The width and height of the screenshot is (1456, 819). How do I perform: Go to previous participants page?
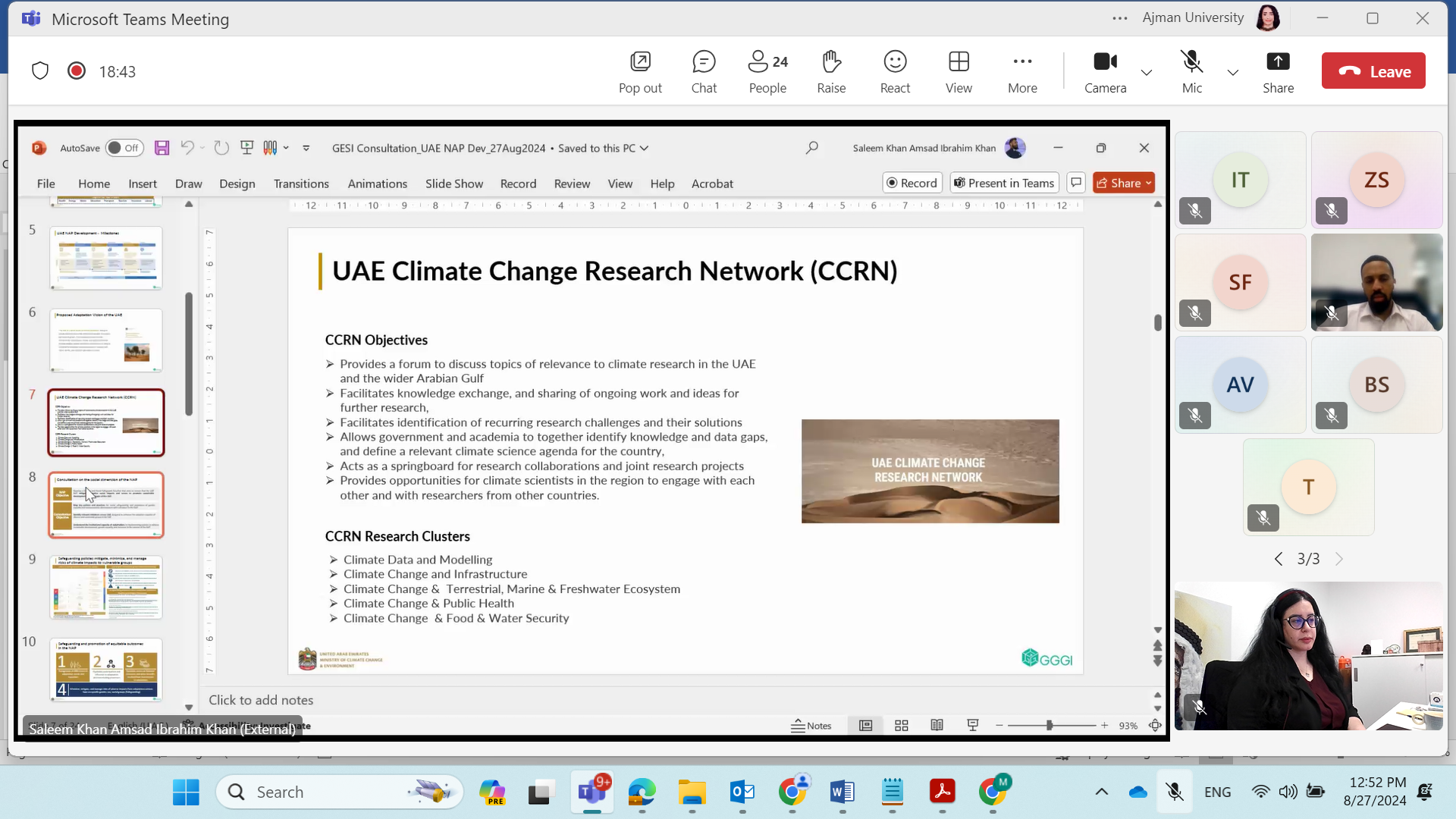coord(1279,559)
